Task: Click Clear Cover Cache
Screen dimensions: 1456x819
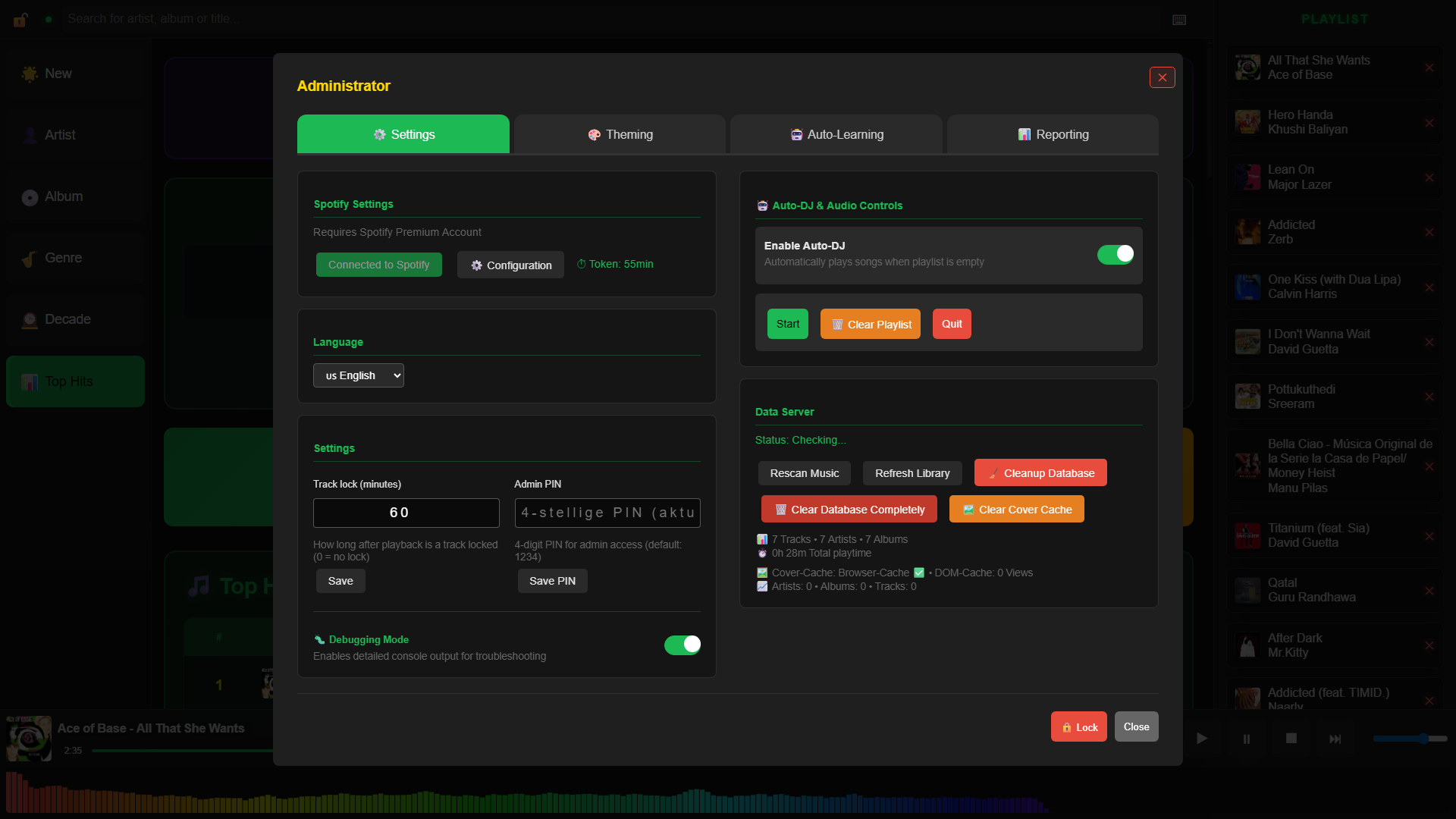Action: point(1016,509)
